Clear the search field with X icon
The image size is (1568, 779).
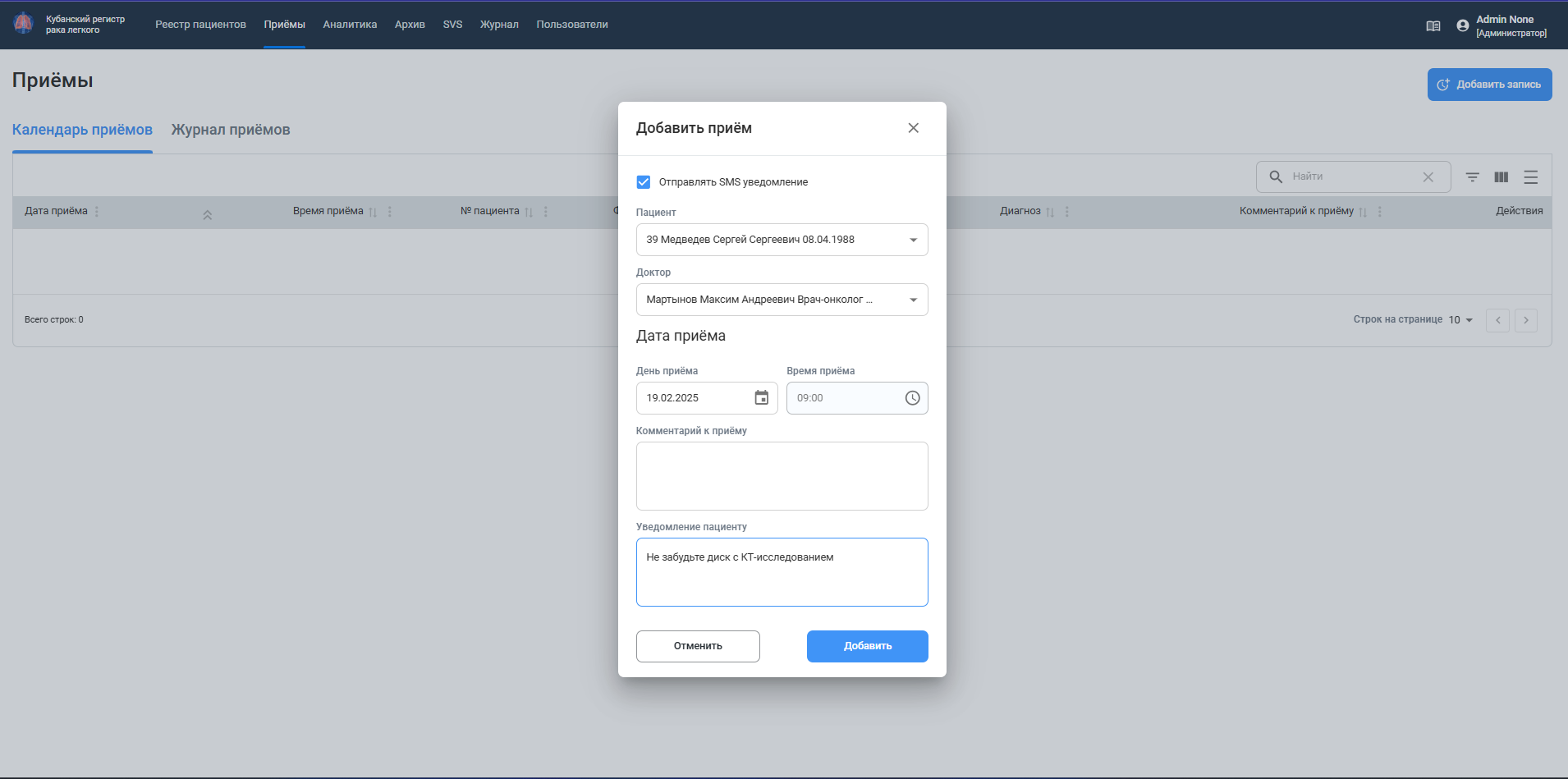coord(1428,177)
